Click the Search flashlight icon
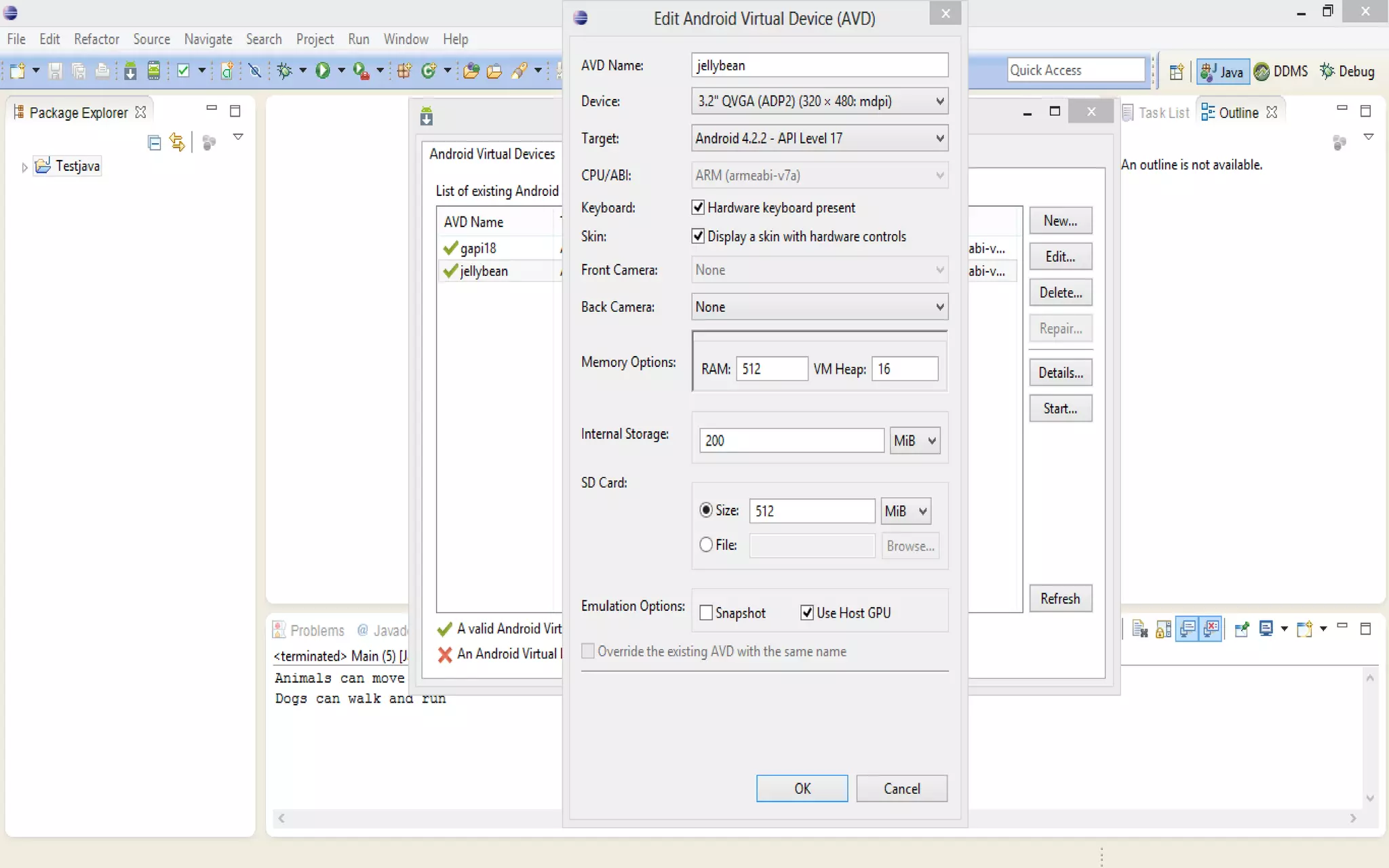The image size is (1389, 868). 520,71
